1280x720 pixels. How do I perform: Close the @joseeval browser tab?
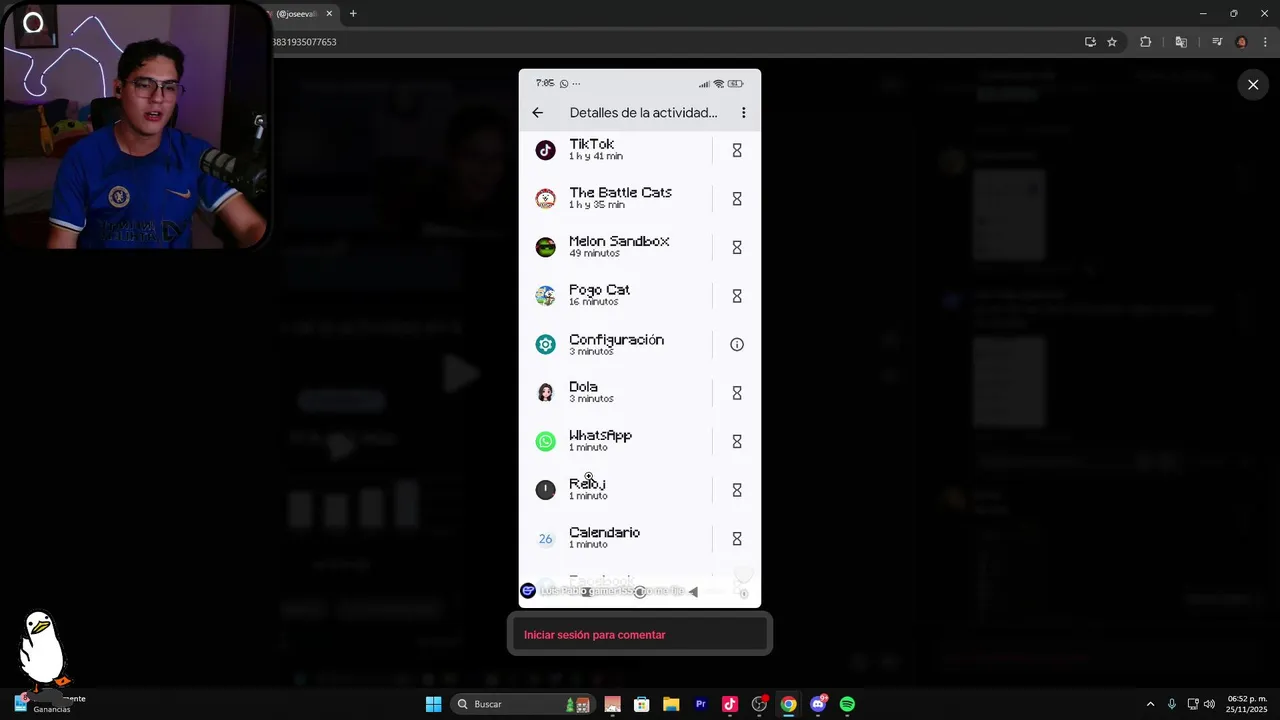[x=327, y=14]
